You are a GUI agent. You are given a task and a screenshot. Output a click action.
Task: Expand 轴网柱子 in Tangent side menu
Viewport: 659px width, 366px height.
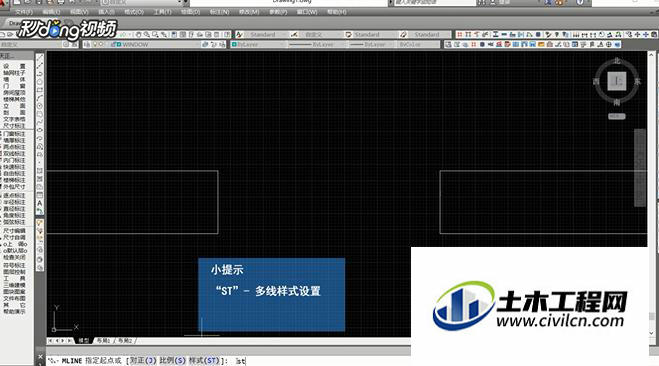click(x=15, y=73)
